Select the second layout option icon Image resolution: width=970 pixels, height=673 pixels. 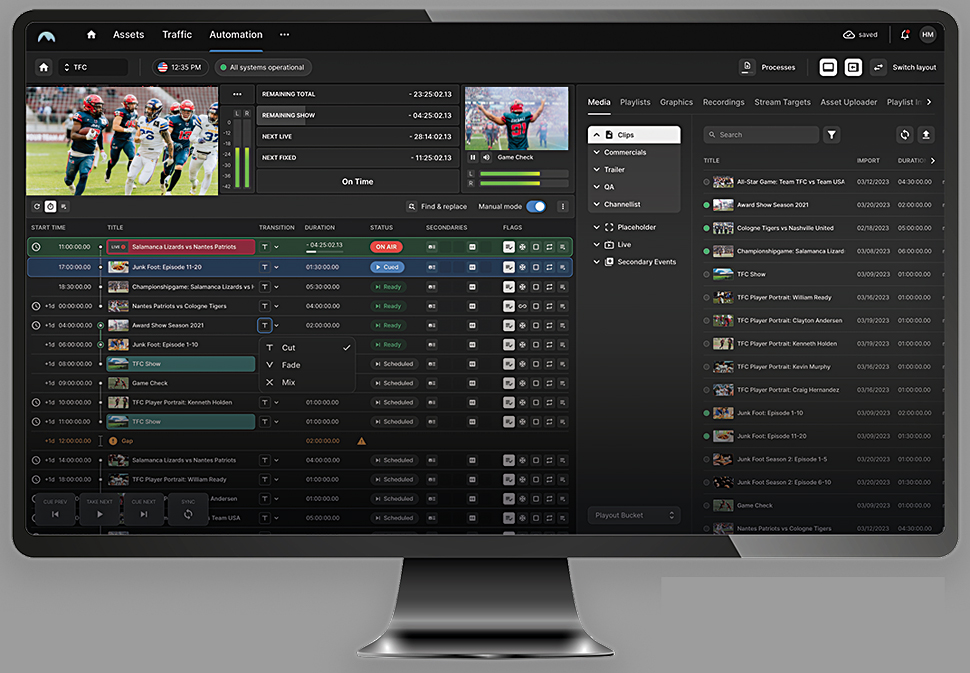(853, 67)
